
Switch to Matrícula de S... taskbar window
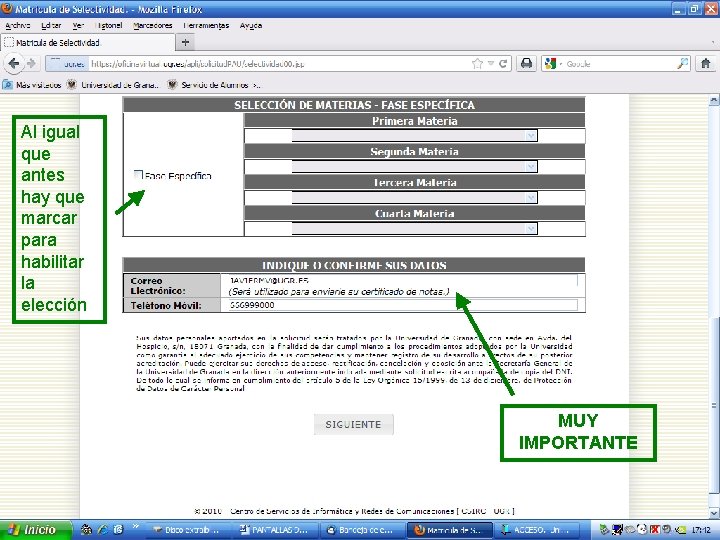(450, 530)
